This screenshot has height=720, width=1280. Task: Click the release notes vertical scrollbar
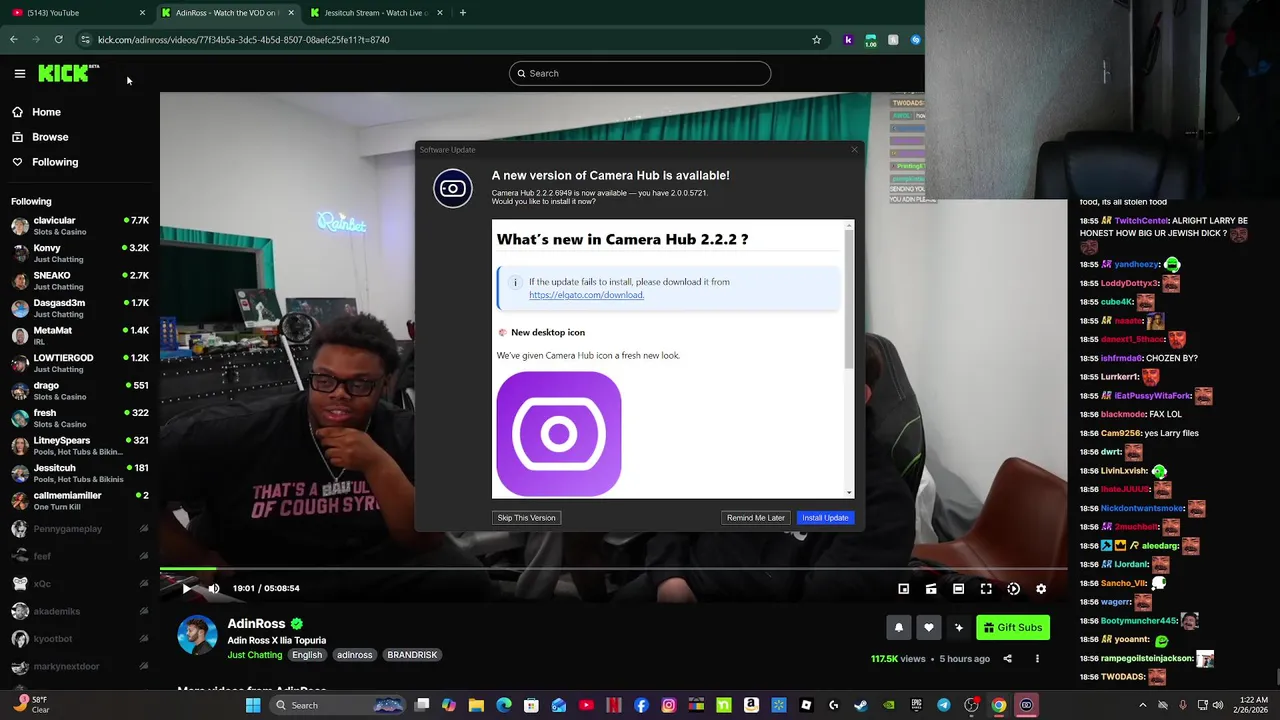pos(849,300)
